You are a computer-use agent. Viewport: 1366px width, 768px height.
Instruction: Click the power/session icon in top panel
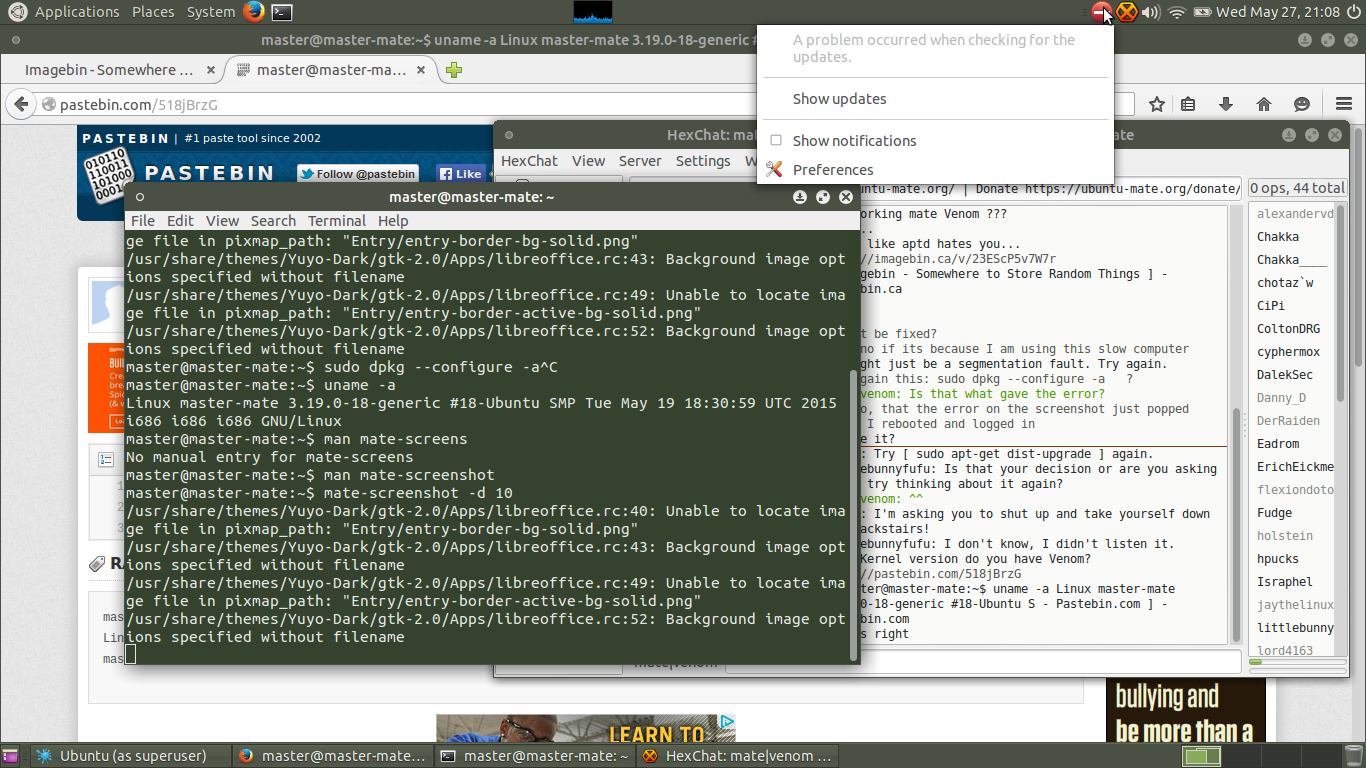point(1354,12)
